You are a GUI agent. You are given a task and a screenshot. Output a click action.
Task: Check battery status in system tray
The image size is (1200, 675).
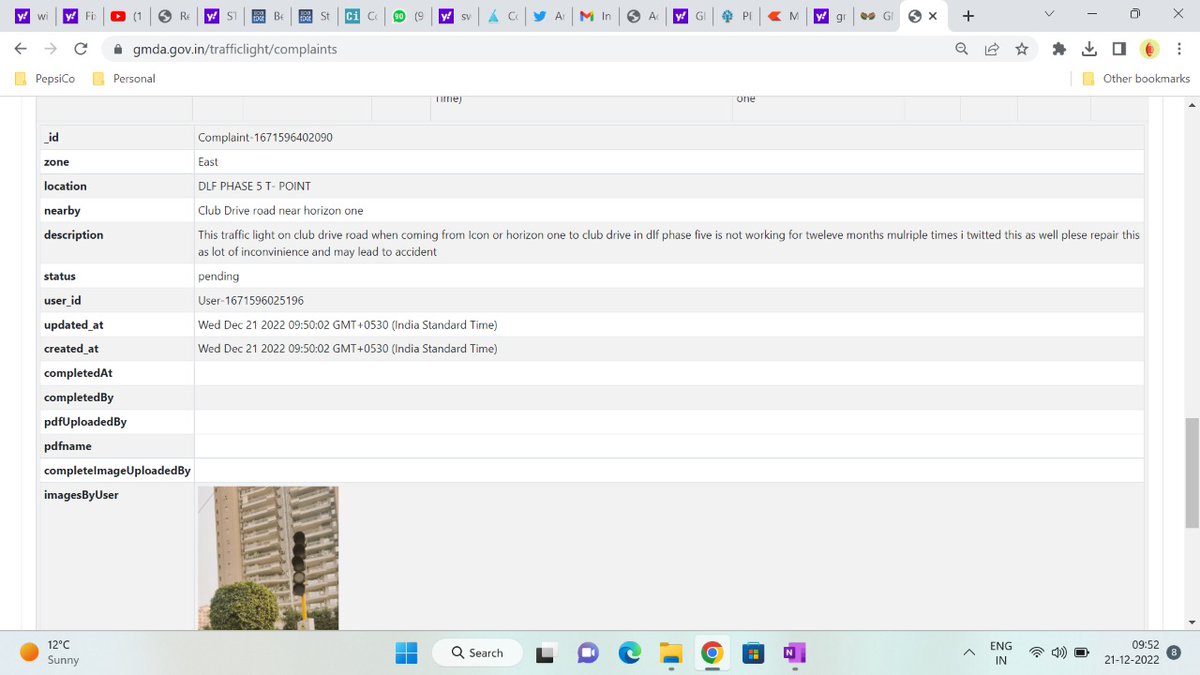[x=1081, y=653]
